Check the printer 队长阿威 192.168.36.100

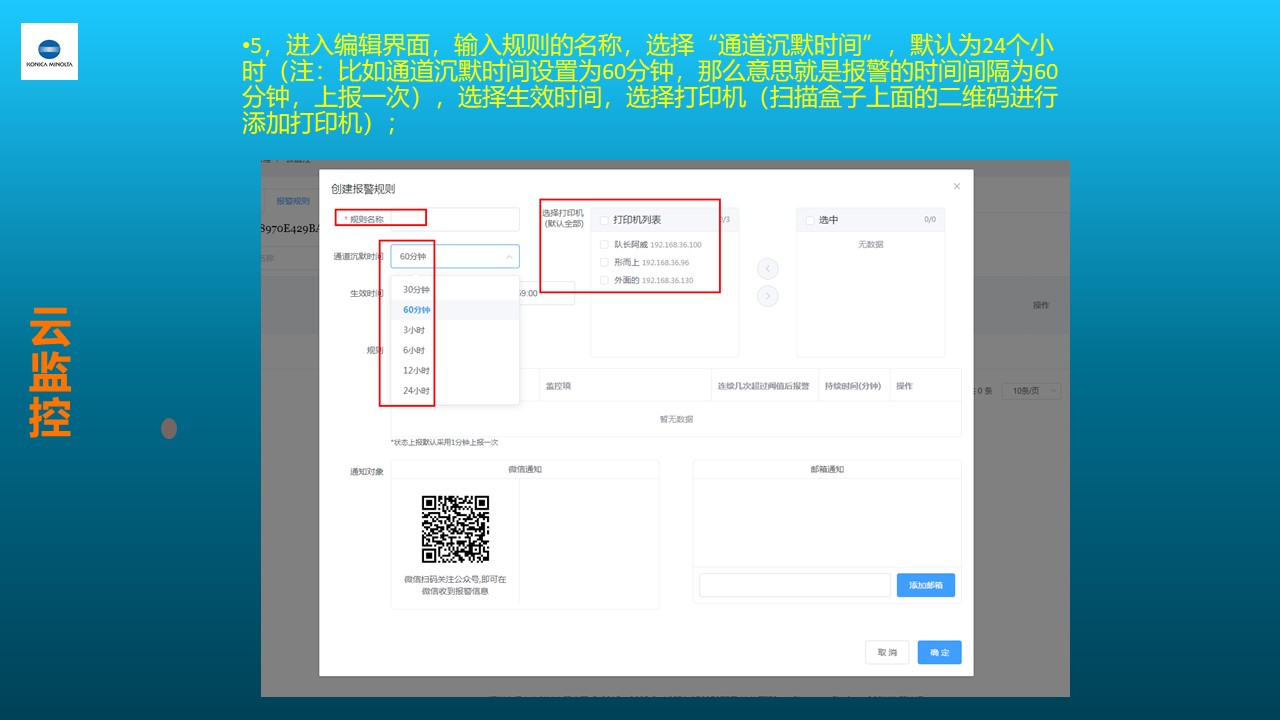(604, 245)
